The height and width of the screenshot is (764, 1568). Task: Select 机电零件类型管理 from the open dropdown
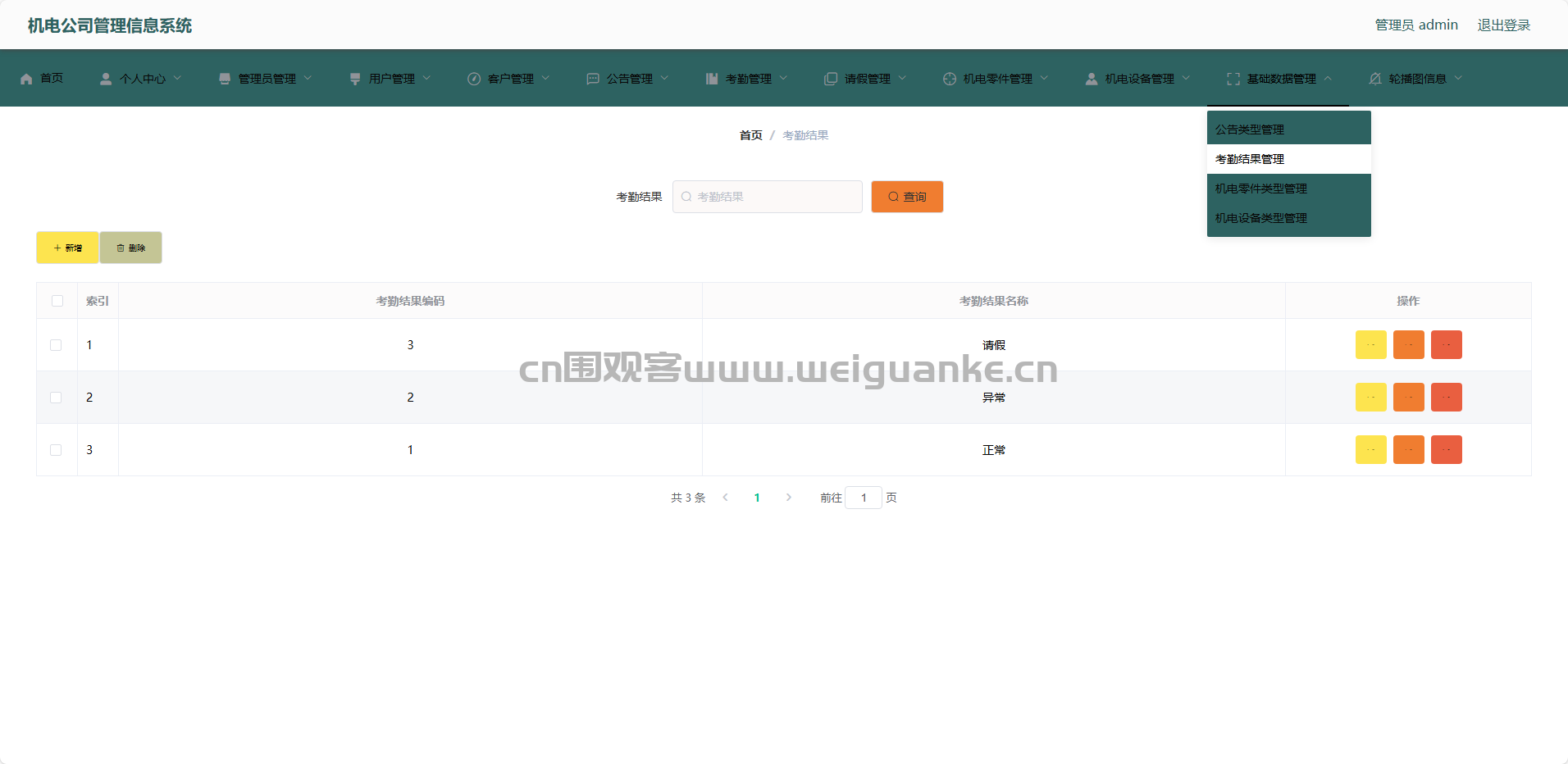point(1289,189)
